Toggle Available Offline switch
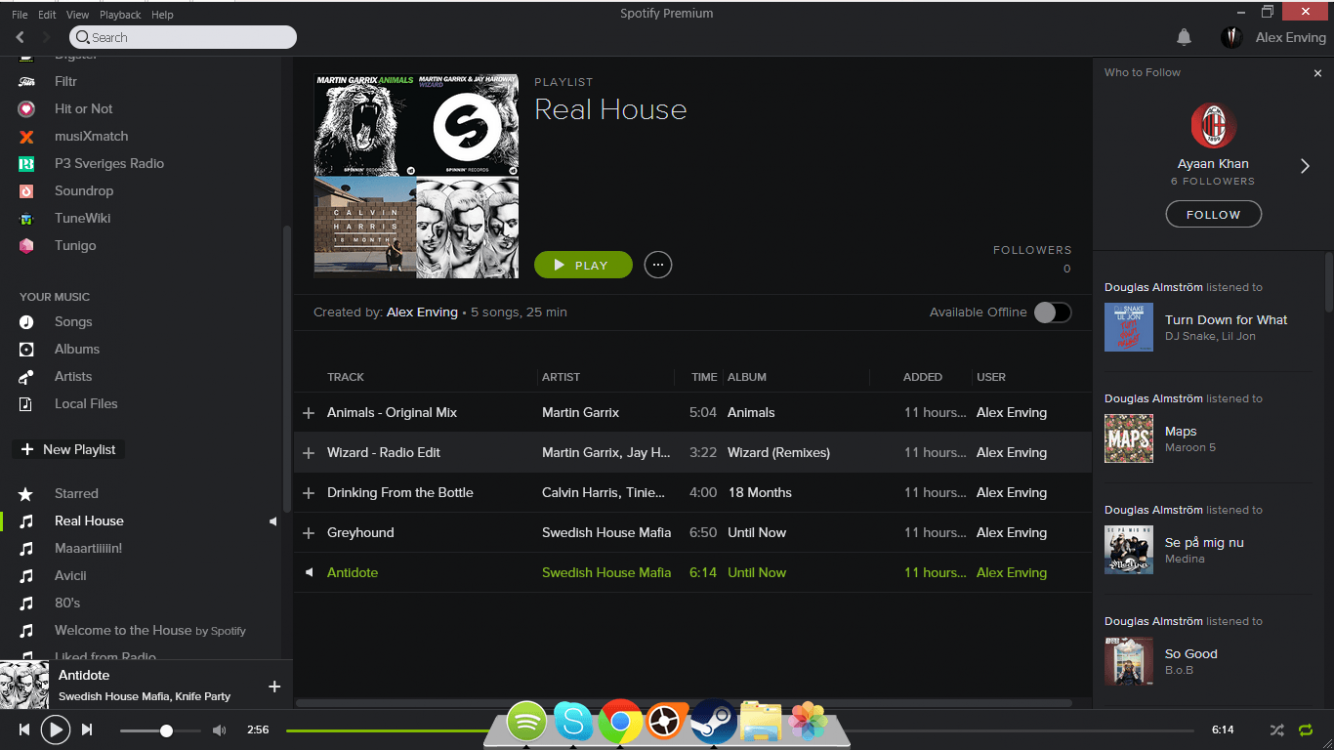 click(x=1052, y=312)
